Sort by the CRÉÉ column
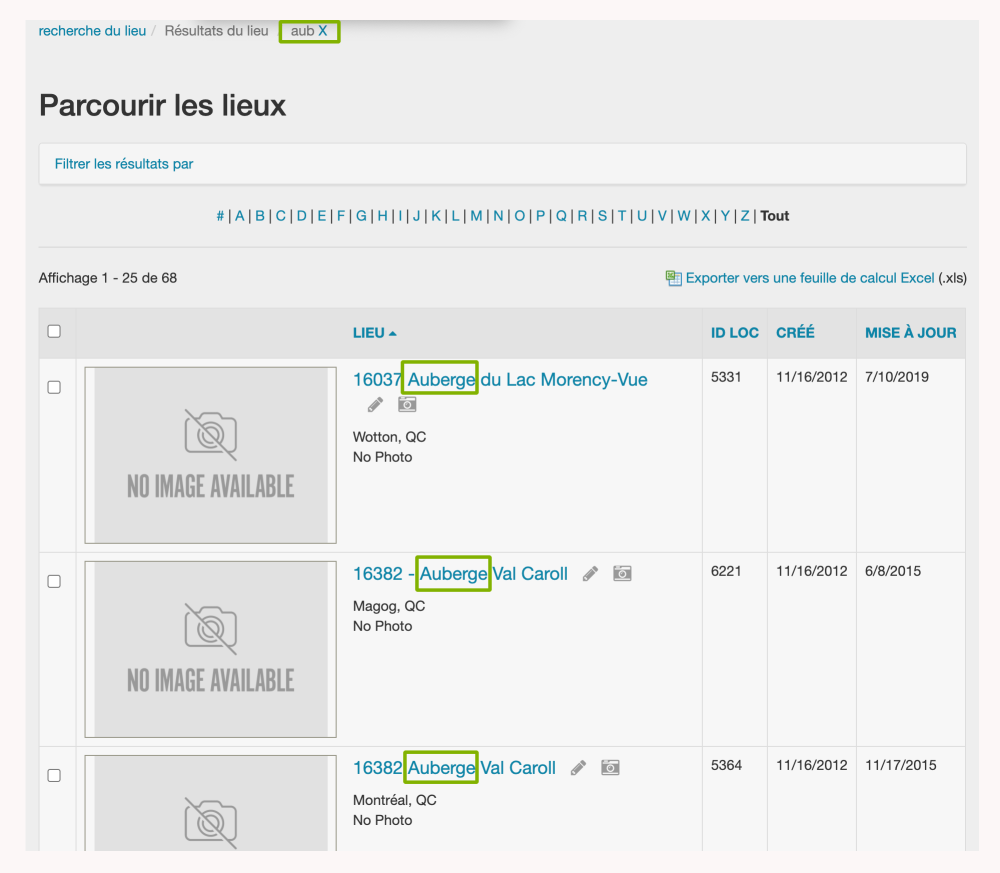 point(795,332)
